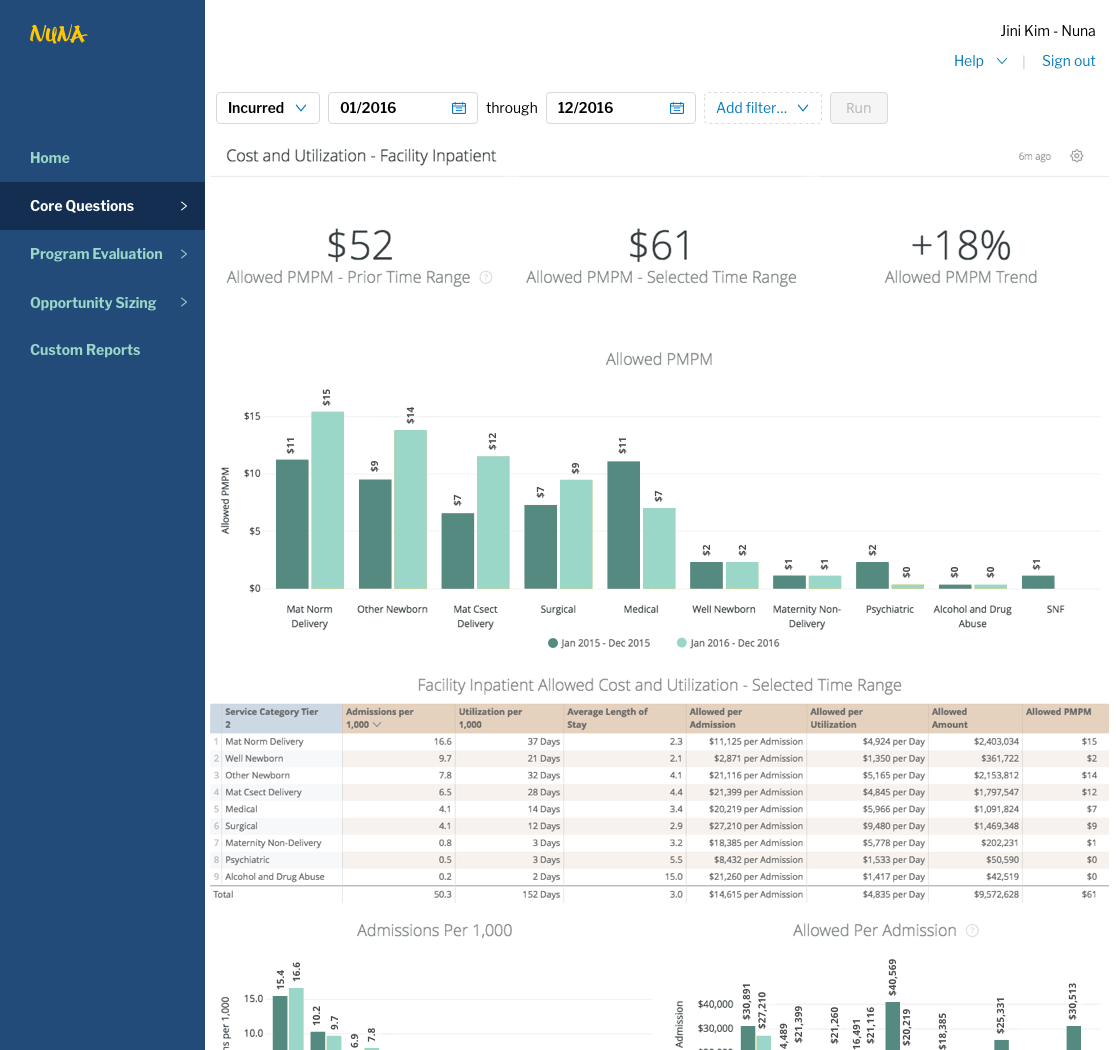
Task: Click info icon next to Allowed Per Admission
Action: 972,931
